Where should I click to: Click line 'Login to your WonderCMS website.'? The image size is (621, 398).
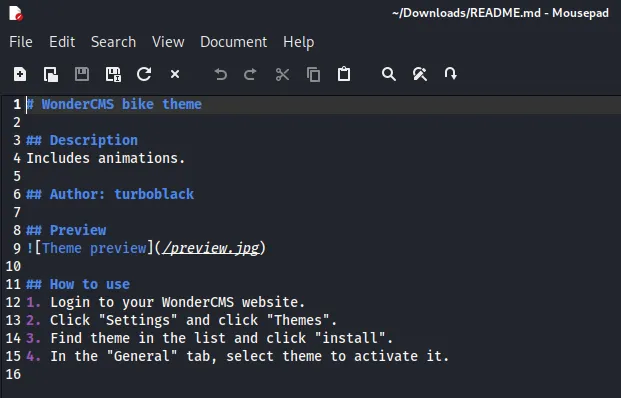pyautogui.click(x=177, y=303)
